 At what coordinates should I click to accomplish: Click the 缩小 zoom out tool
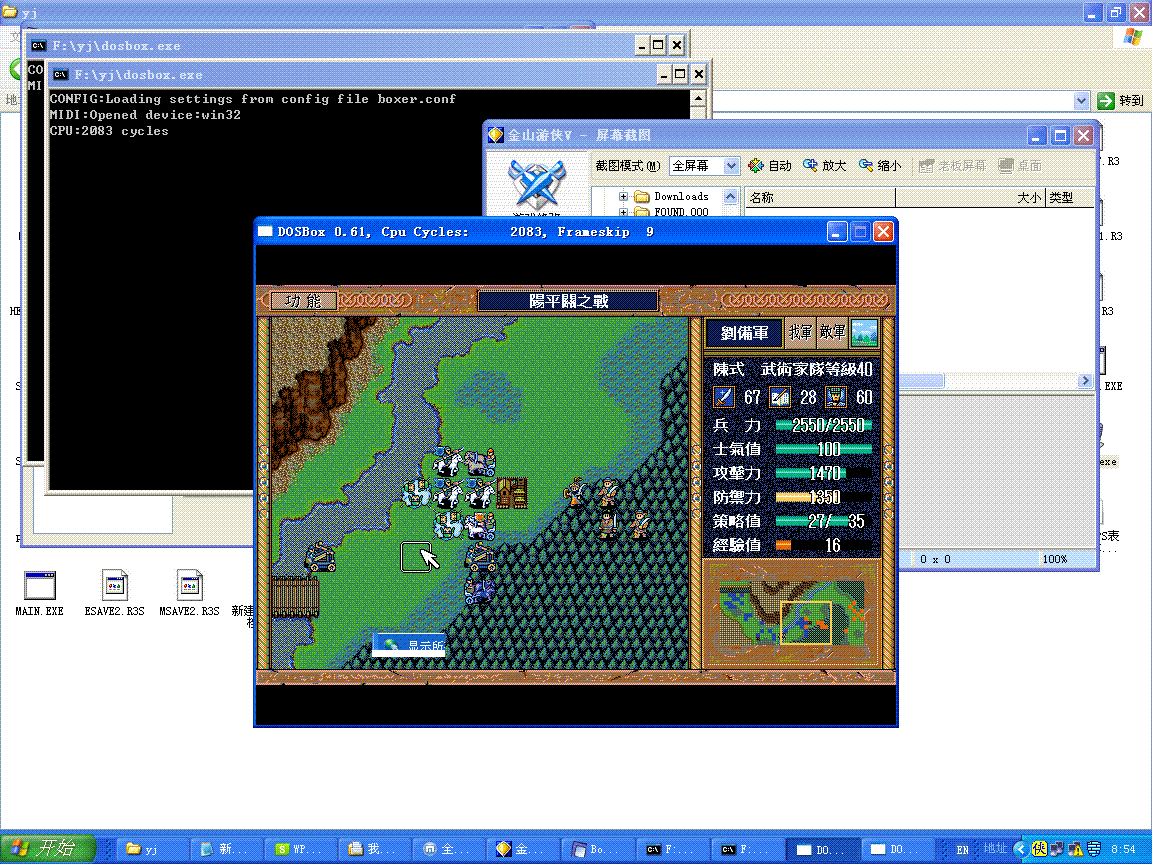[879, 166]
